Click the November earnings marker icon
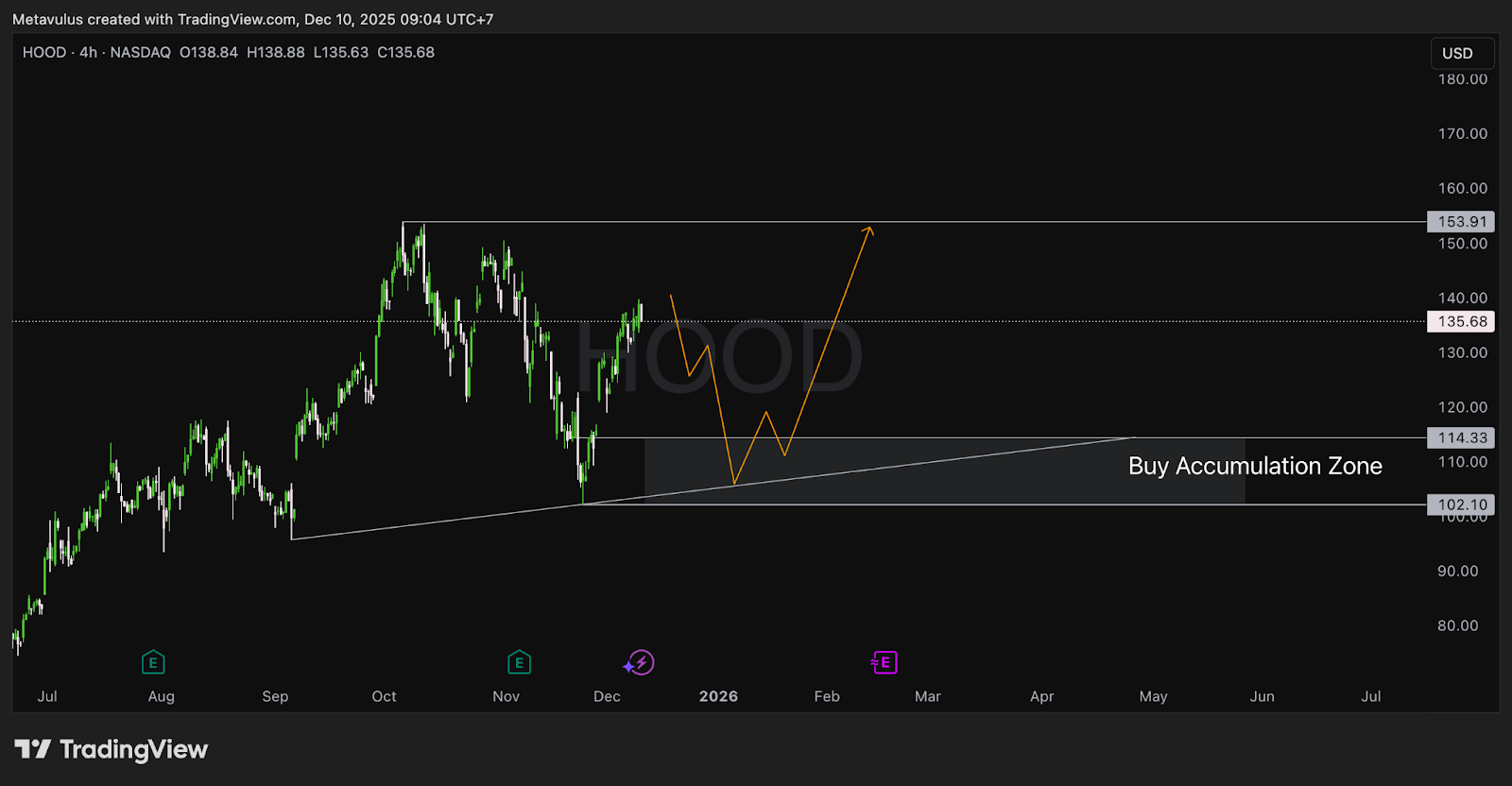 pos(519,663)
